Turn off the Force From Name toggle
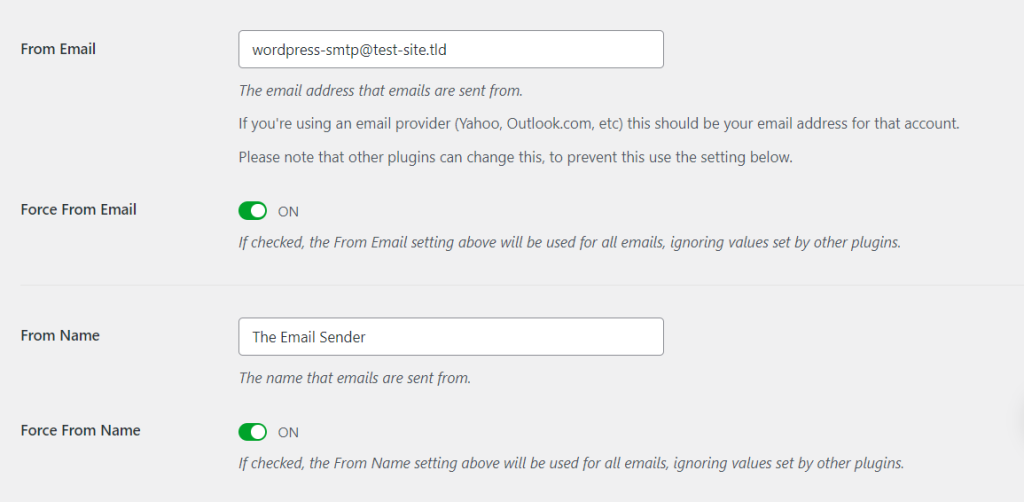This screenshot has height=502, width=1024. coord(253,432)
